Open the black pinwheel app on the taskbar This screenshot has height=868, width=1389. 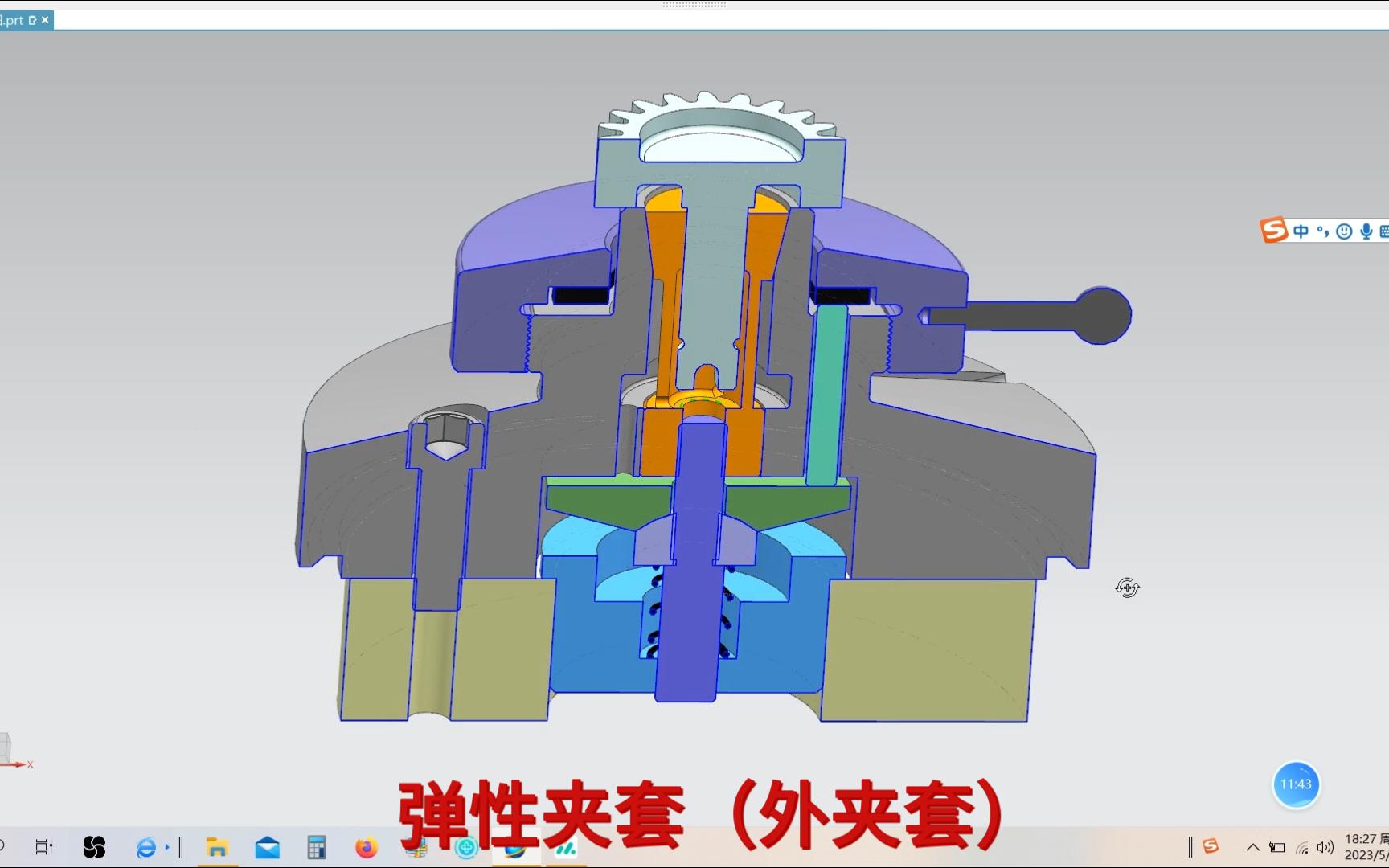pyautogui.click(x=94, y=846)
